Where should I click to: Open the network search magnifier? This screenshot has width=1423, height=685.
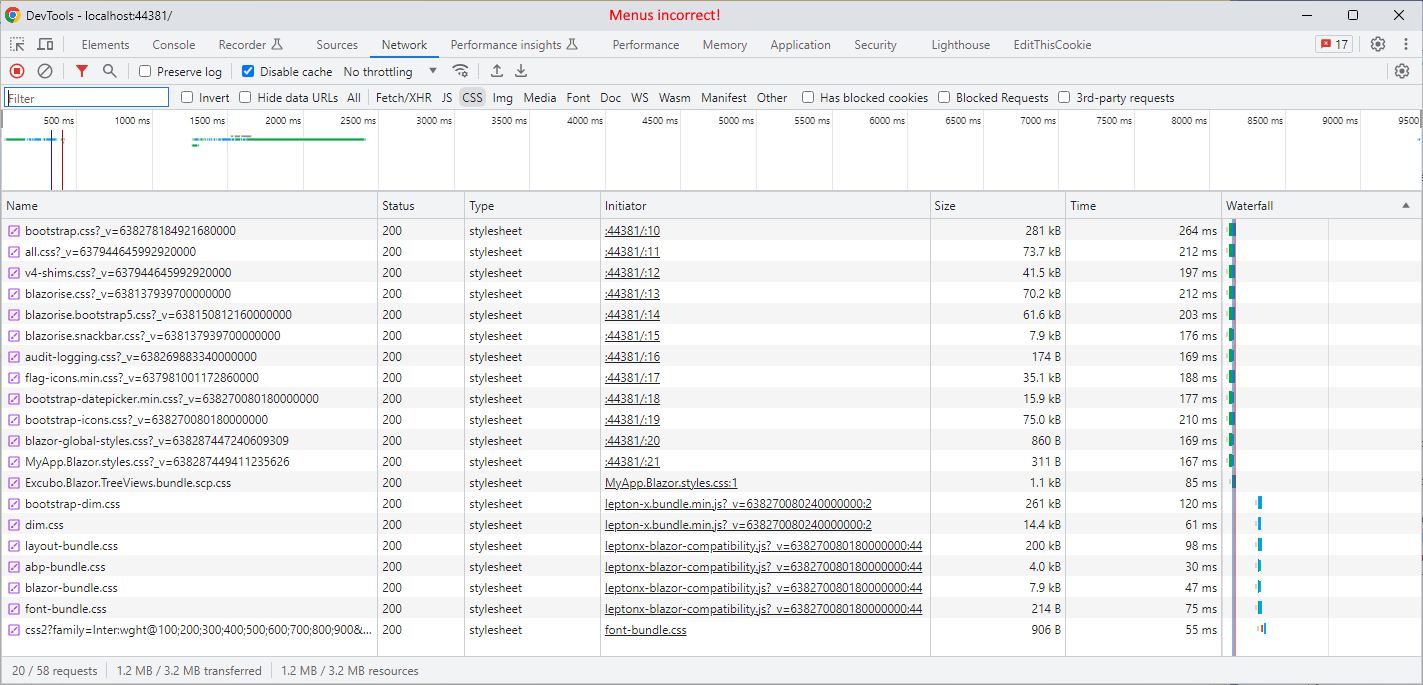(109, 71)
